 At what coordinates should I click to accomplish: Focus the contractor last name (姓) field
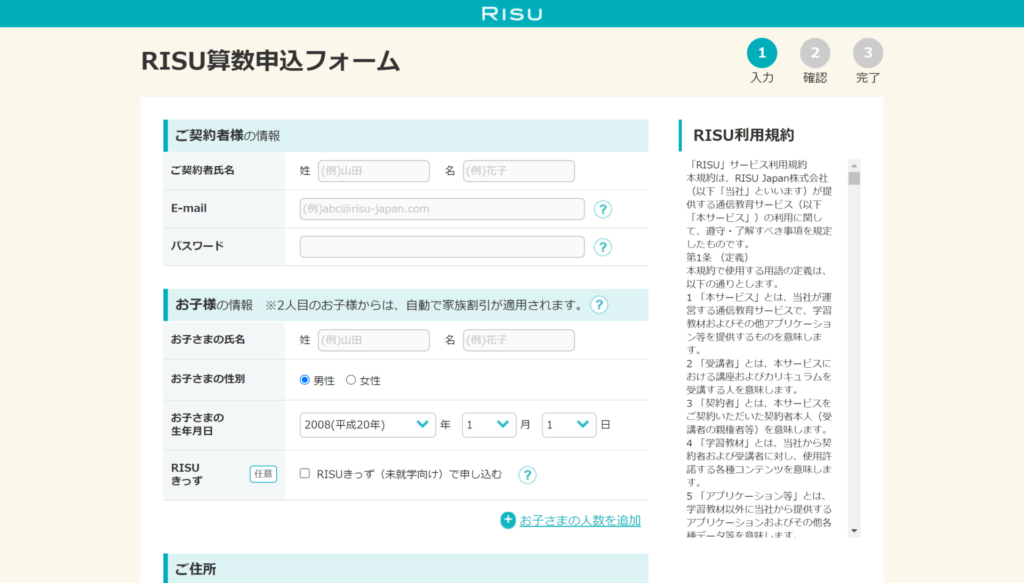tap(374, 171)
